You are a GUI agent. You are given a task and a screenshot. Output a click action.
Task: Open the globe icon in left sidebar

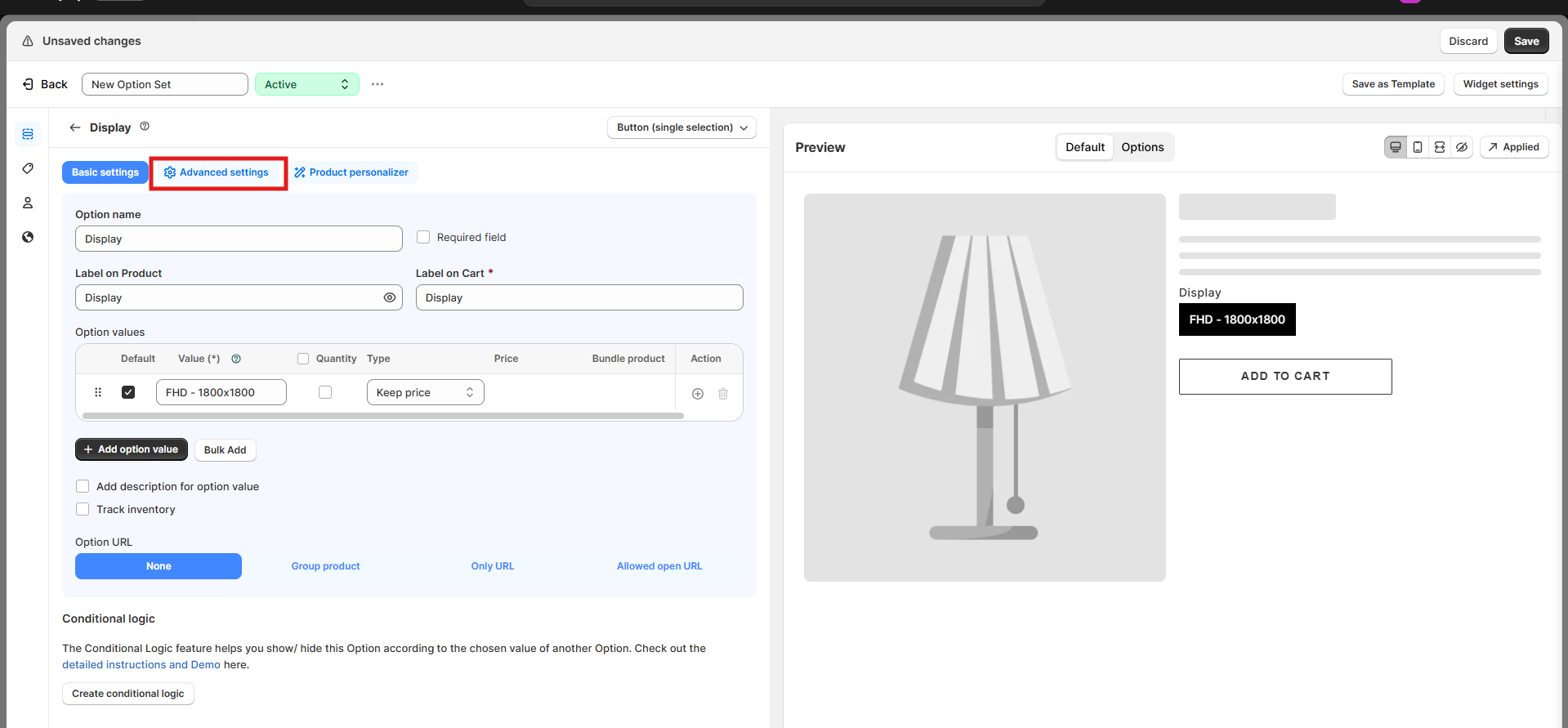28,237
